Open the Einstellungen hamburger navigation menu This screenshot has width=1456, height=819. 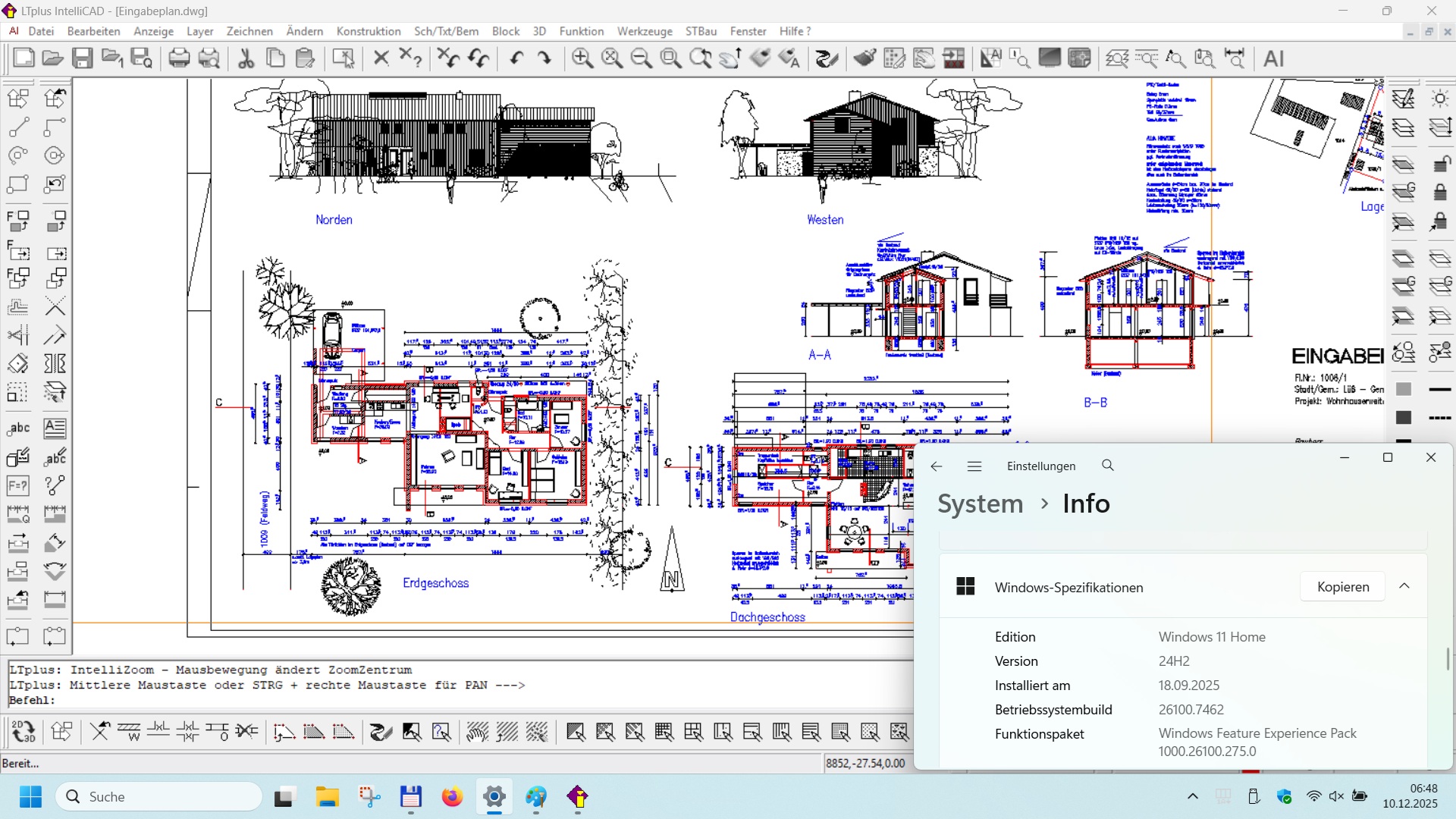click(x=974, y=466)
